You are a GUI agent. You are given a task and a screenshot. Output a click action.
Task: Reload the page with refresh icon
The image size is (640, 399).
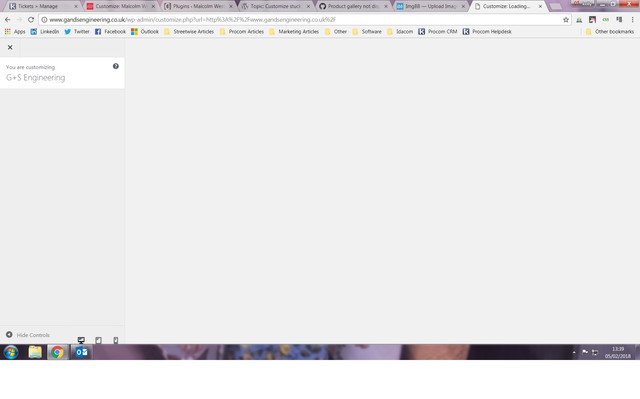(x=31, y=20)
